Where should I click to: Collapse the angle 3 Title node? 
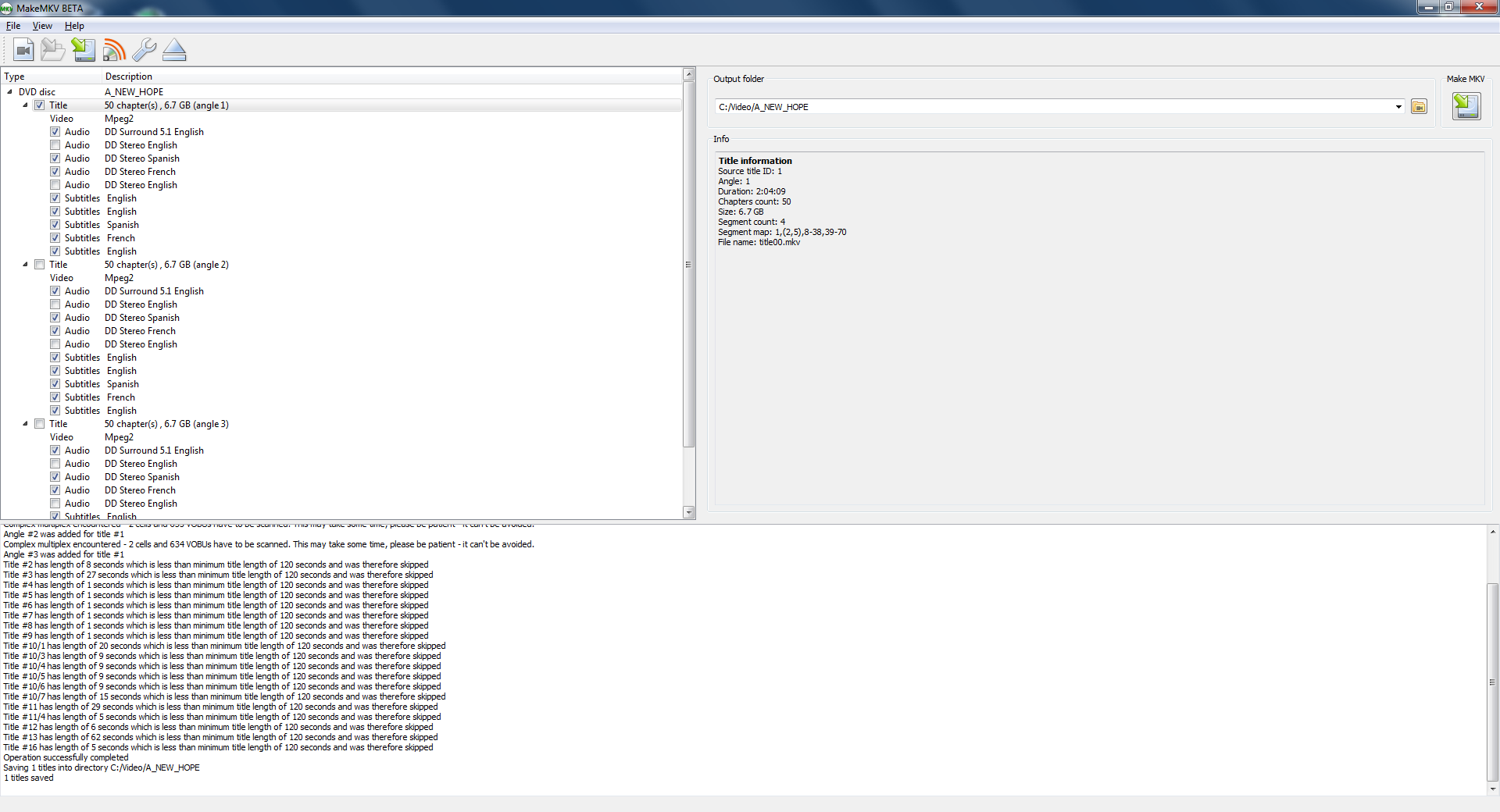(25, 423)
